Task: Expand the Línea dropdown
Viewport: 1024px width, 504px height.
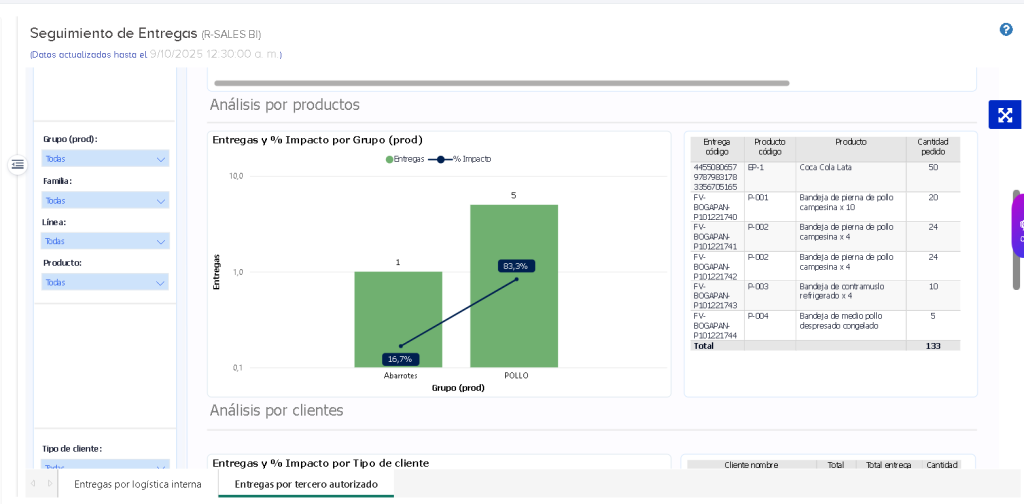Action: point(105,242)
